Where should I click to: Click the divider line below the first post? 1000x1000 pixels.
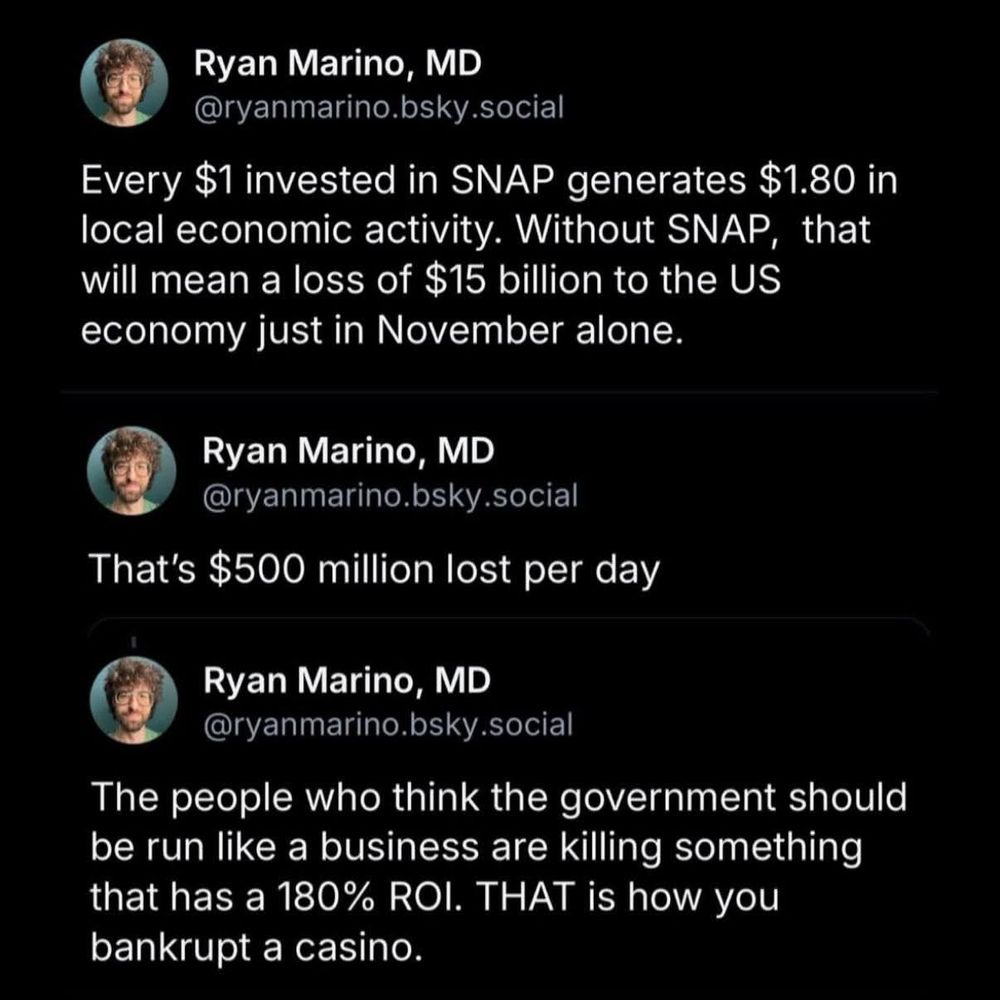click(500, 391)
